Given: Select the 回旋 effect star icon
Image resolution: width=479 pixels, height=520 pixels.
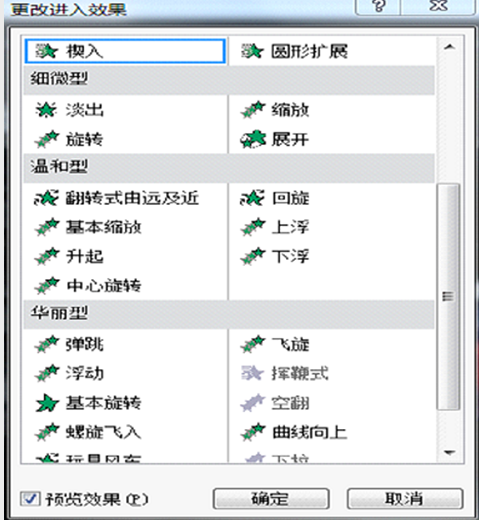Looking at the screenshot, I should [x=252, y=198].
